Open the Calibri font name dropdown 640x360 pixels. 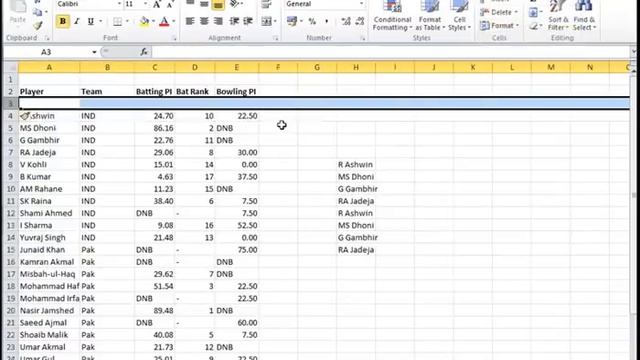[119, 4]
